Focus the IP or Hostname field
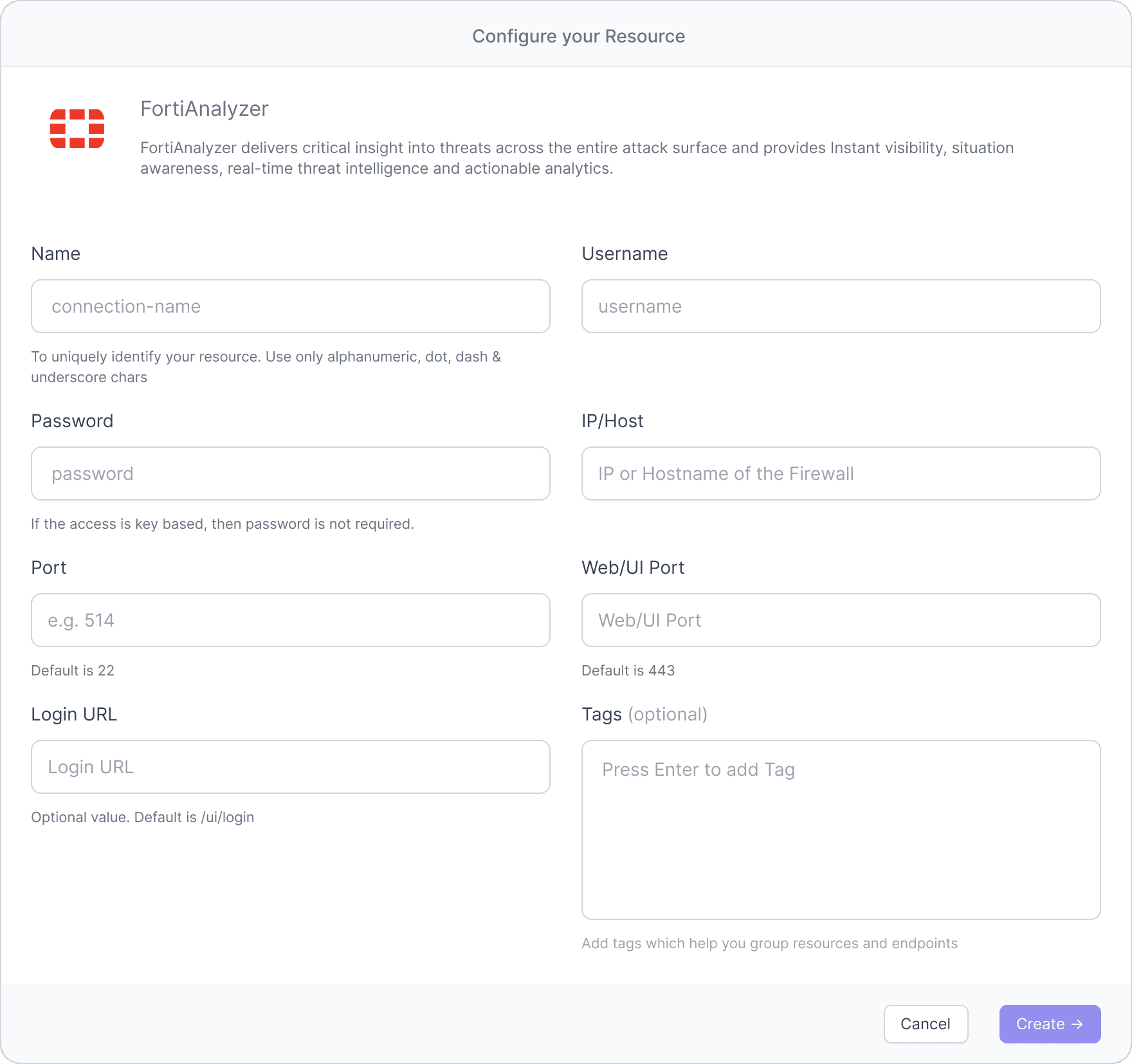 841,473
